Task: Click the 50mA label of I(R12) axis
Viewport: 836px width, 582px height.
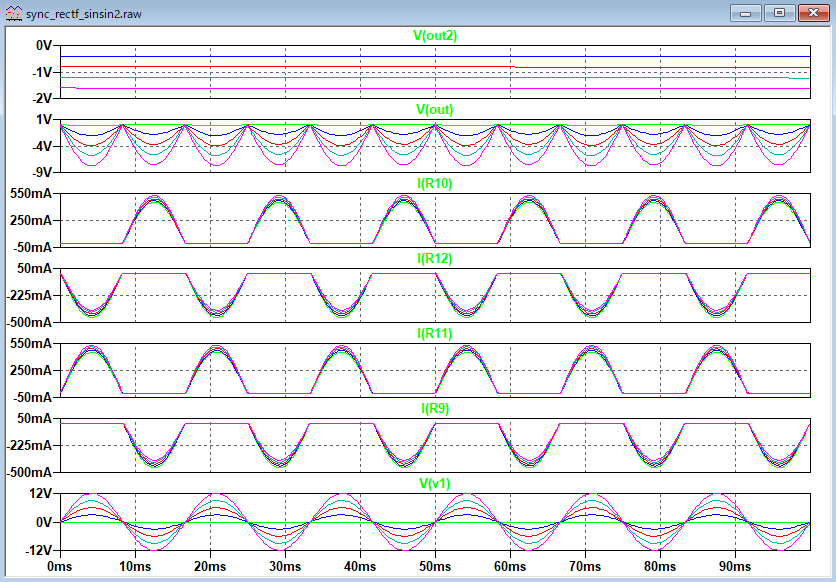Action: pos(34,269)
